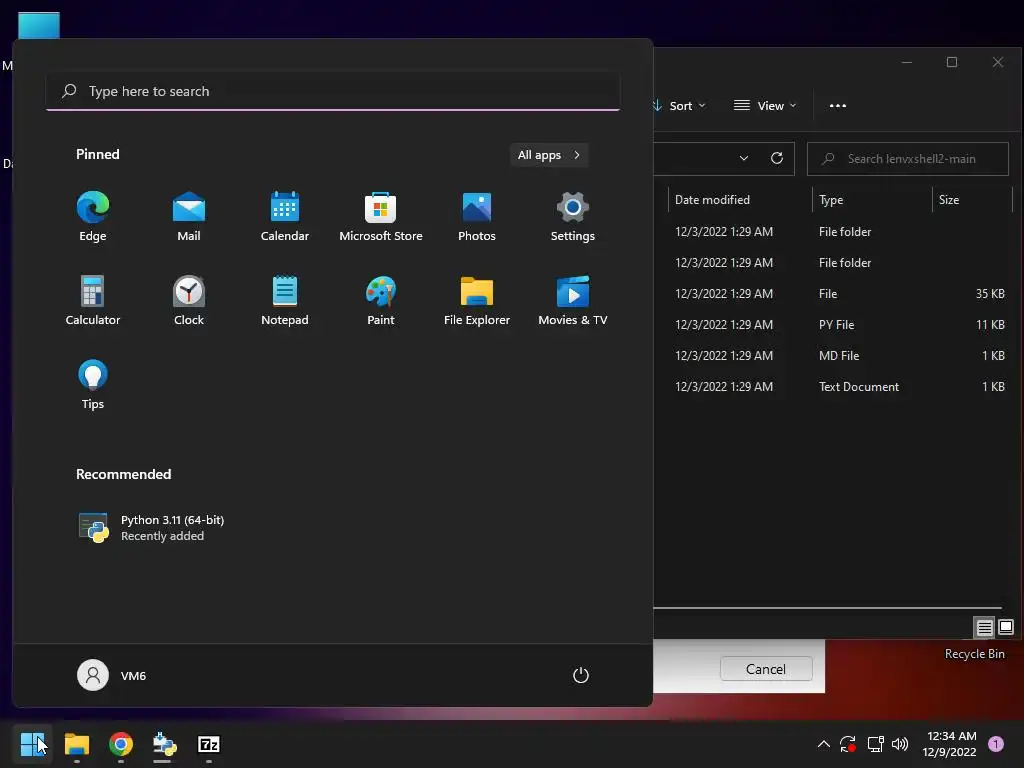Focus the Type here to search box
The width and height of the screenshot is (1024, 768).
pos(333,91)
